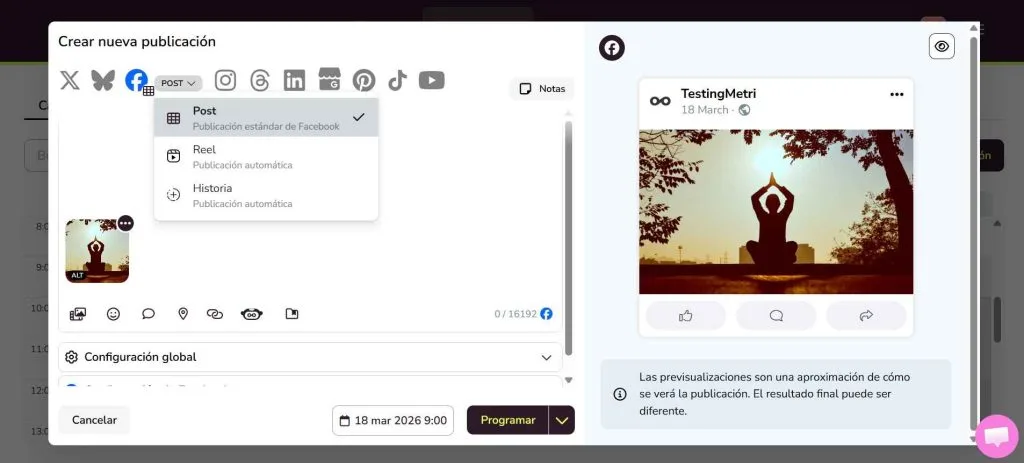Choose the Reel publication type

tap(266, 156)
